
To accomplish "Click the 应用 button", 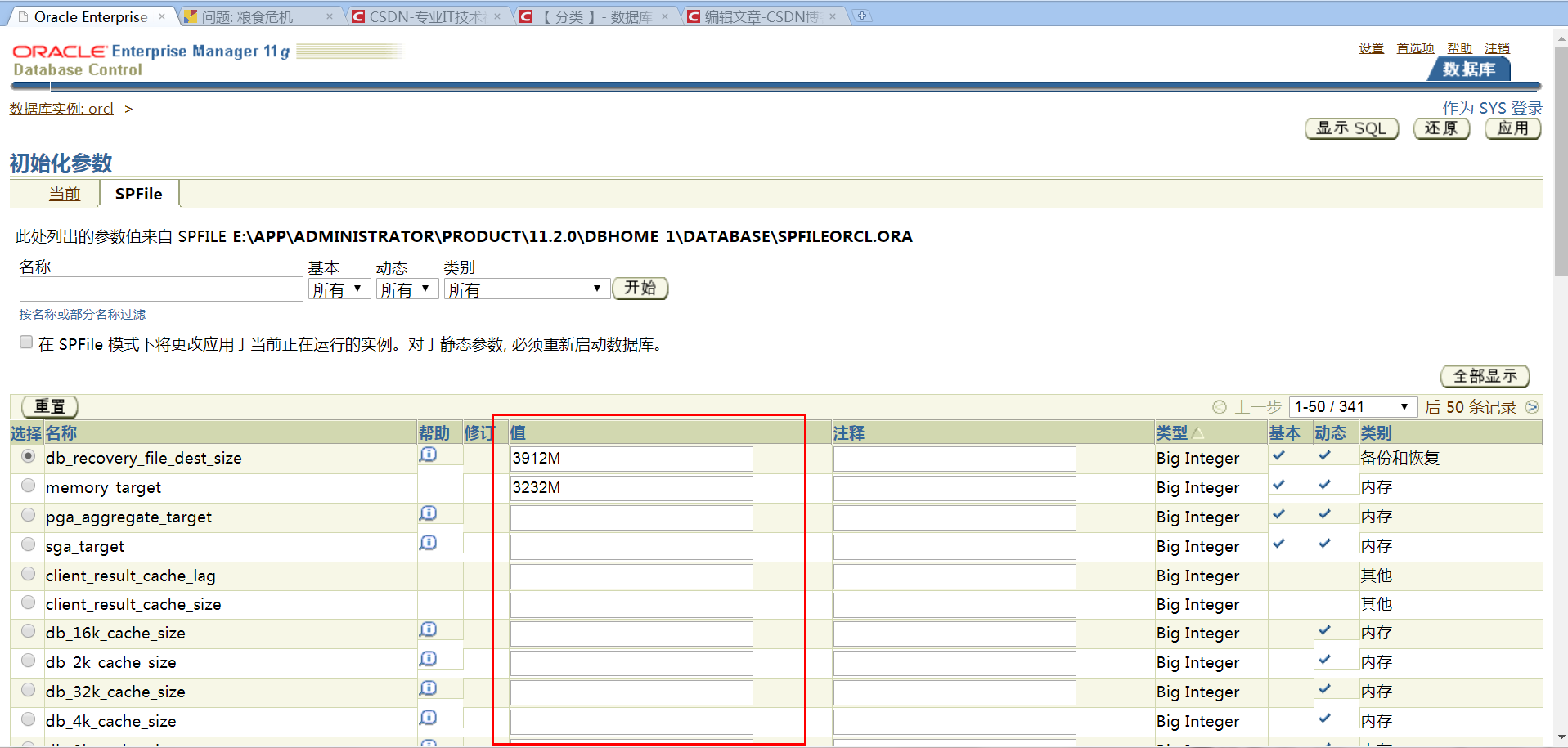I will pyautogui.click(x=1512, y=128).
